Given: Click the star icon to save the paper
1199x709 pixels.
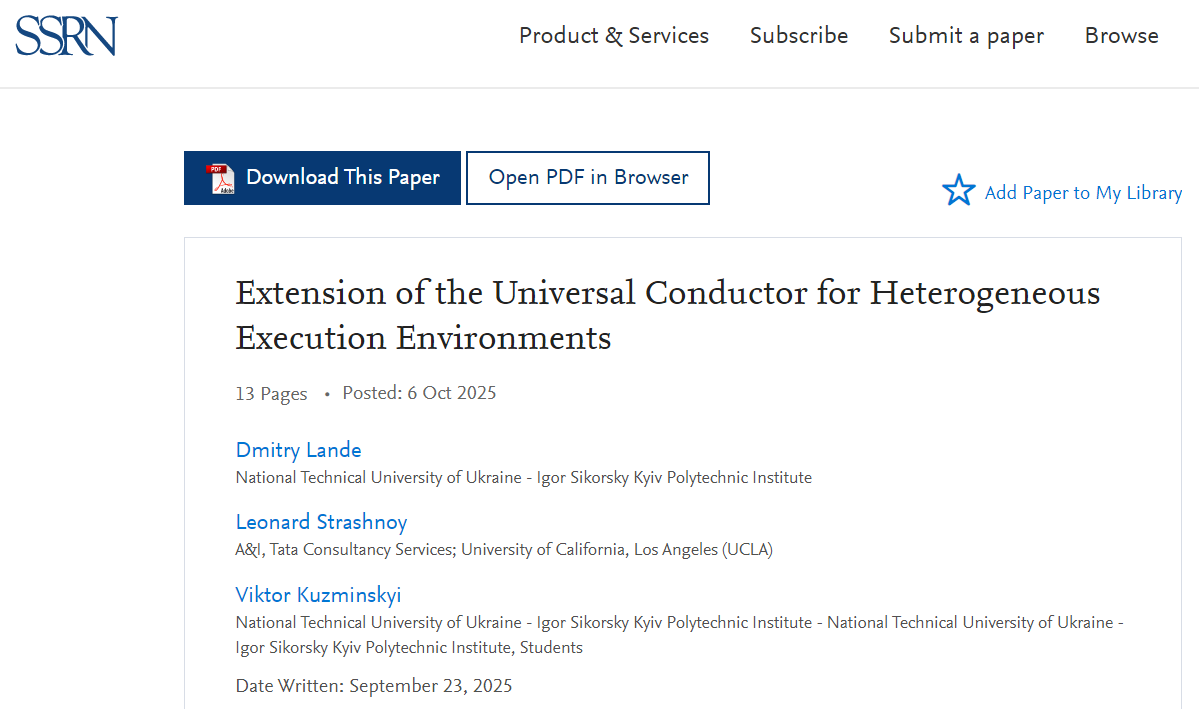Looking at the screenshot, I should coord(958,191).
